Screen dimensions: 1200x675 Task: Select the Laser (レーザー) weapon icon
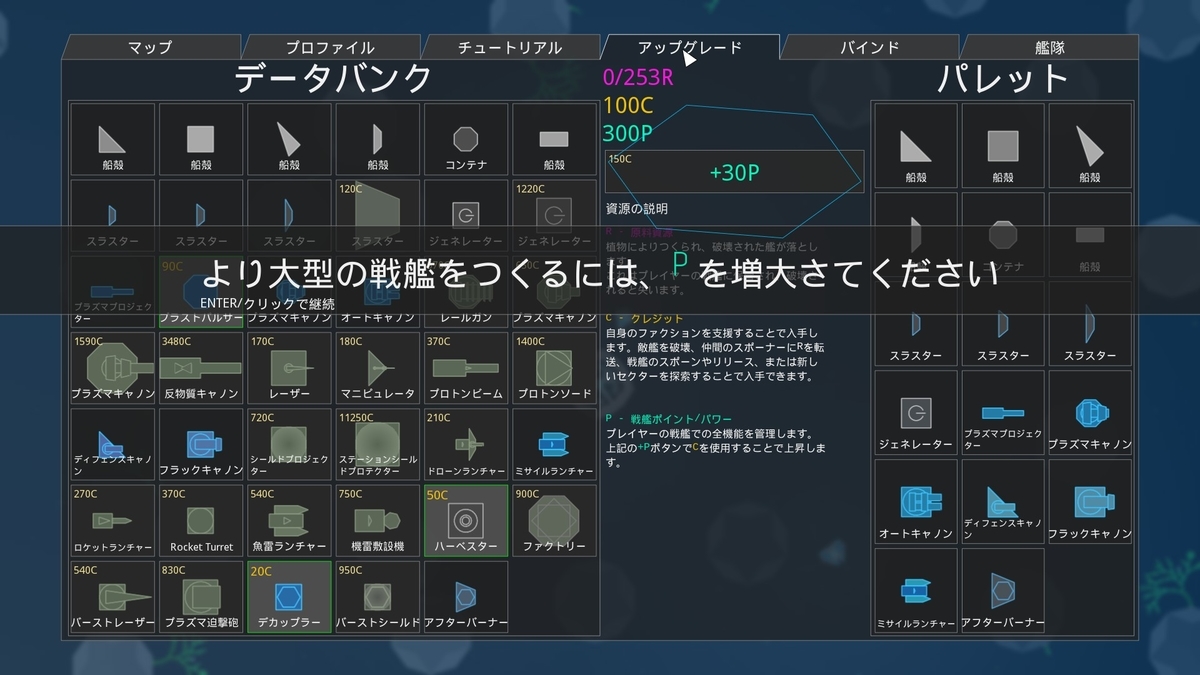point(288,367)
